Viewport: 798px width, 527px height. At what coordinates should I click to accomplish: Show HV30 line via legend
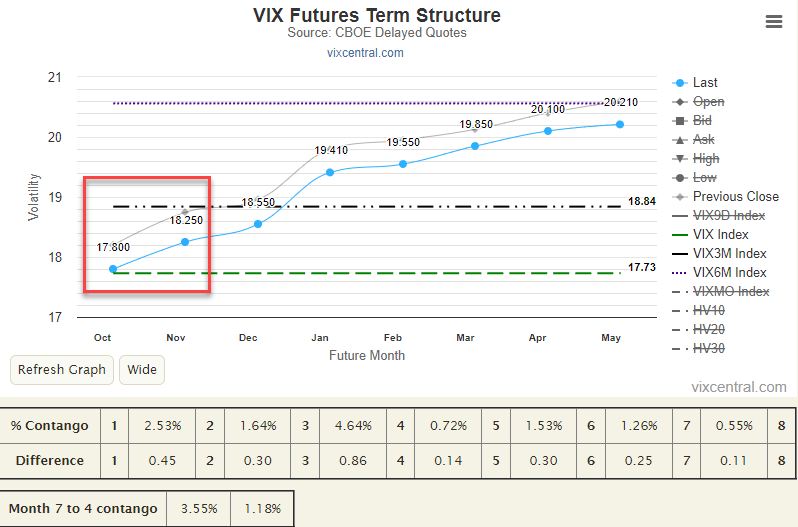pos(708,349)
